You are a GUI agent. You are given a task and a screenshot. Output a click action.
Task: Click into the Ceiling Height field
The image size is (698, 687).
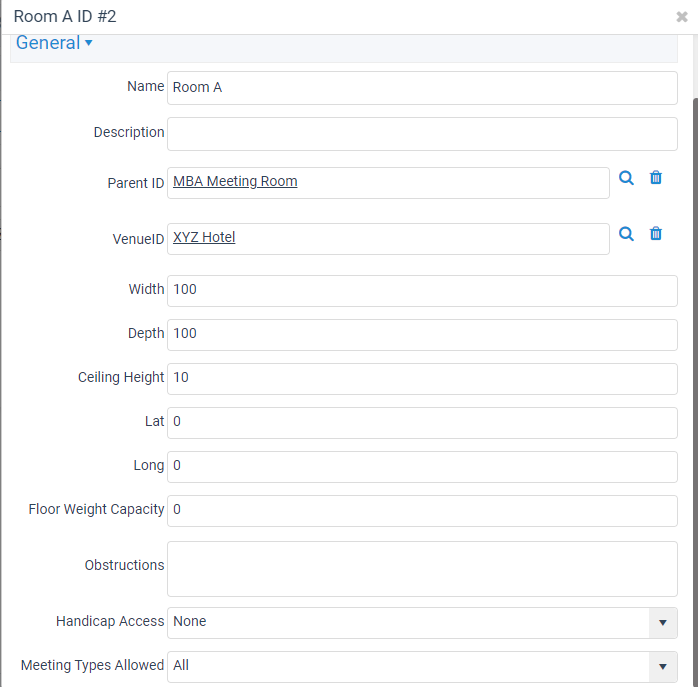(x=422, y=379)
